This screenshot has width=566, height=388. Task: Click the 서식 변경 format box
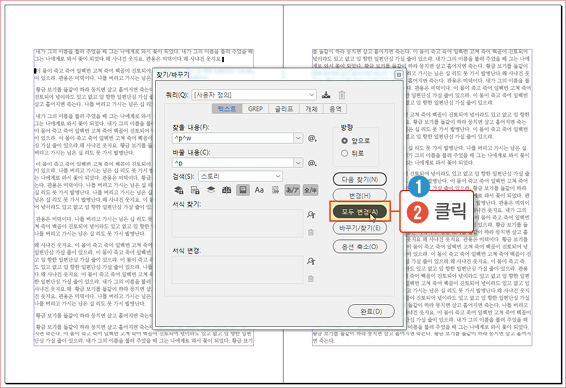coord(238,270)
